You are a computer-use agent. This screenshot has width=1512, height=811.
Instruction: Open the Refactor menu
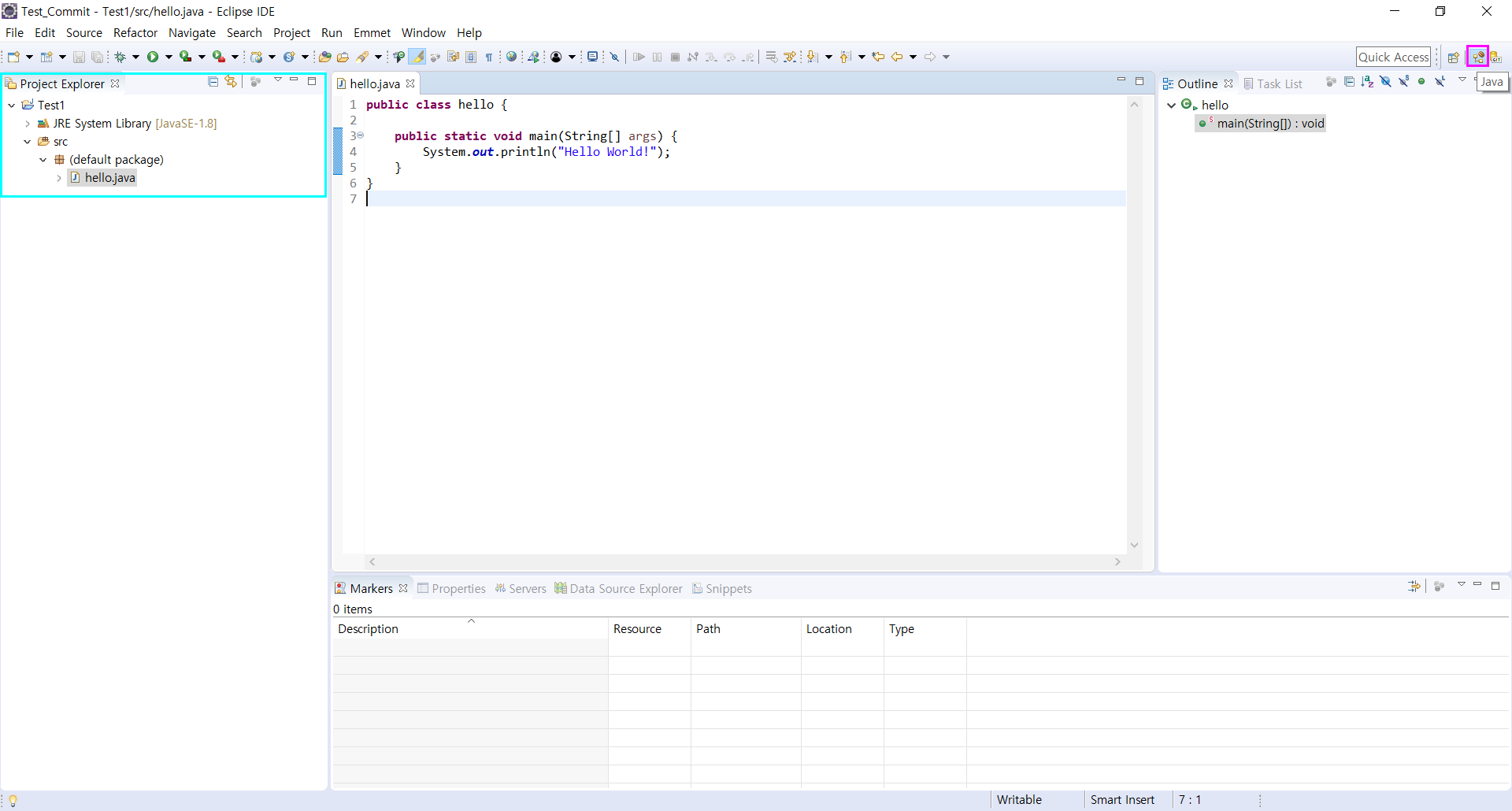pos(135,33)
